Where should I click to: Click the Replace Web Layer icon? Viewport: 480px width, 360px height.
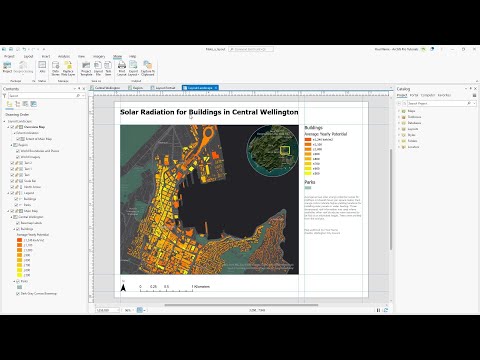pos(68,65)
